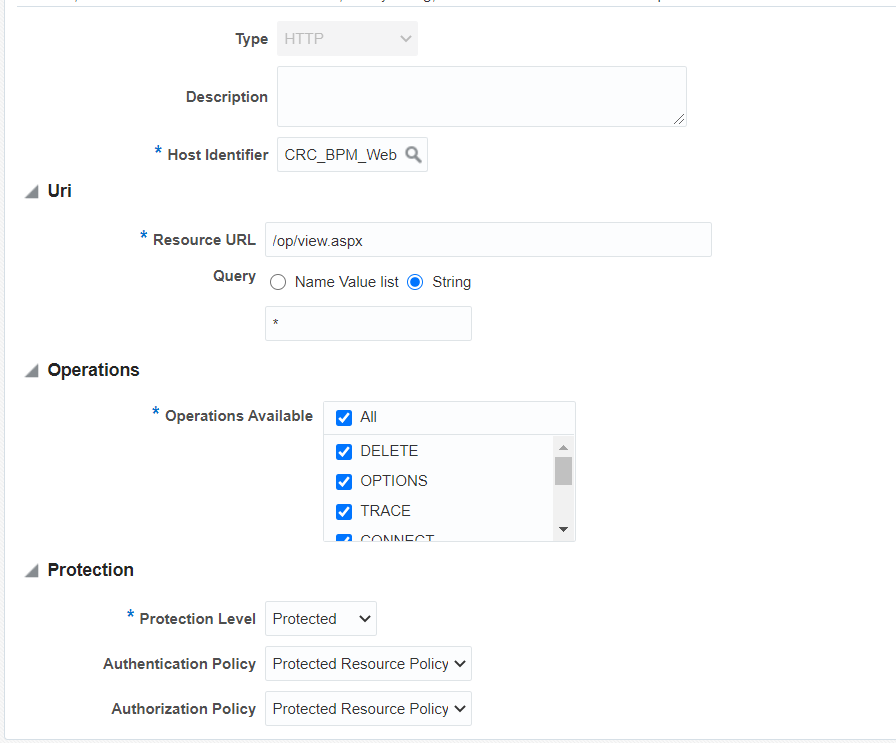Click the Operations Available label text
The height and width of the screenshot is (743, 896).
point(239,416)
